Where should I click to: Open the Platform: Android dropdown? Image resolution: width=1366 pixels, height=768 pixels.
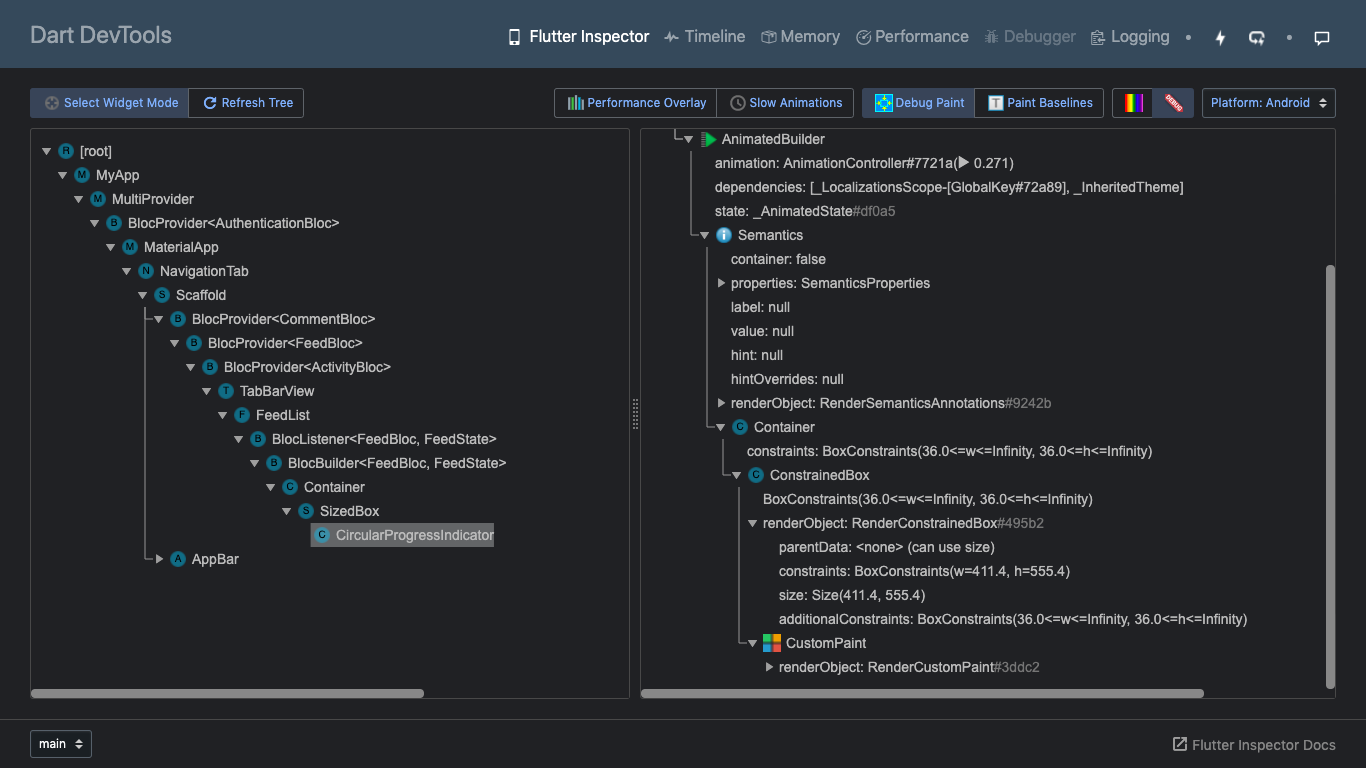click(x=1268, y=102)
